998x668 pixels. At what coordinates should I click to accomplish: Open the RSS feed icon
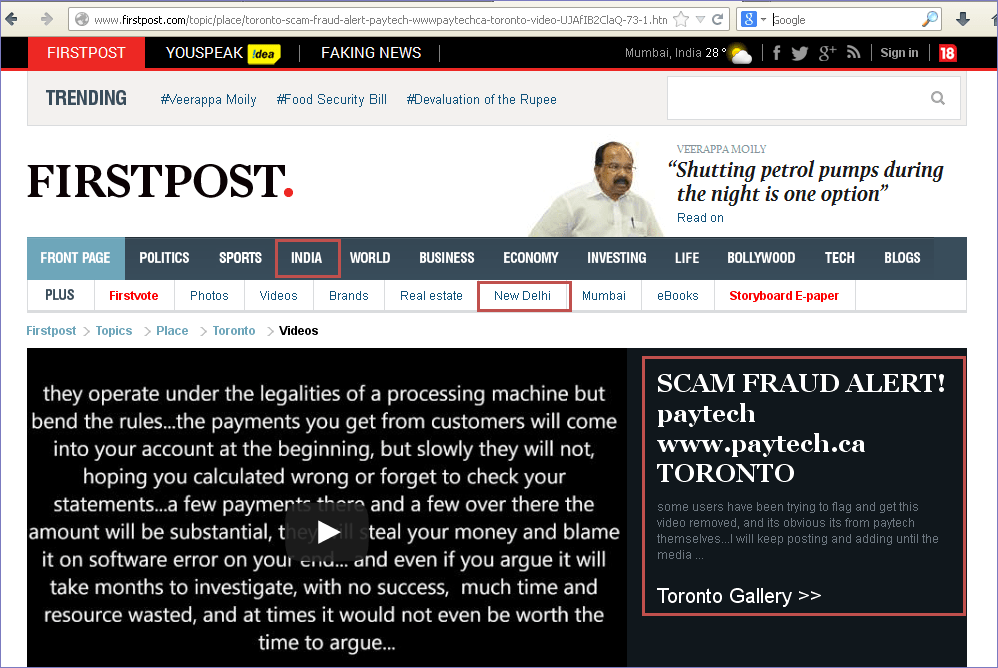point(854,53)
